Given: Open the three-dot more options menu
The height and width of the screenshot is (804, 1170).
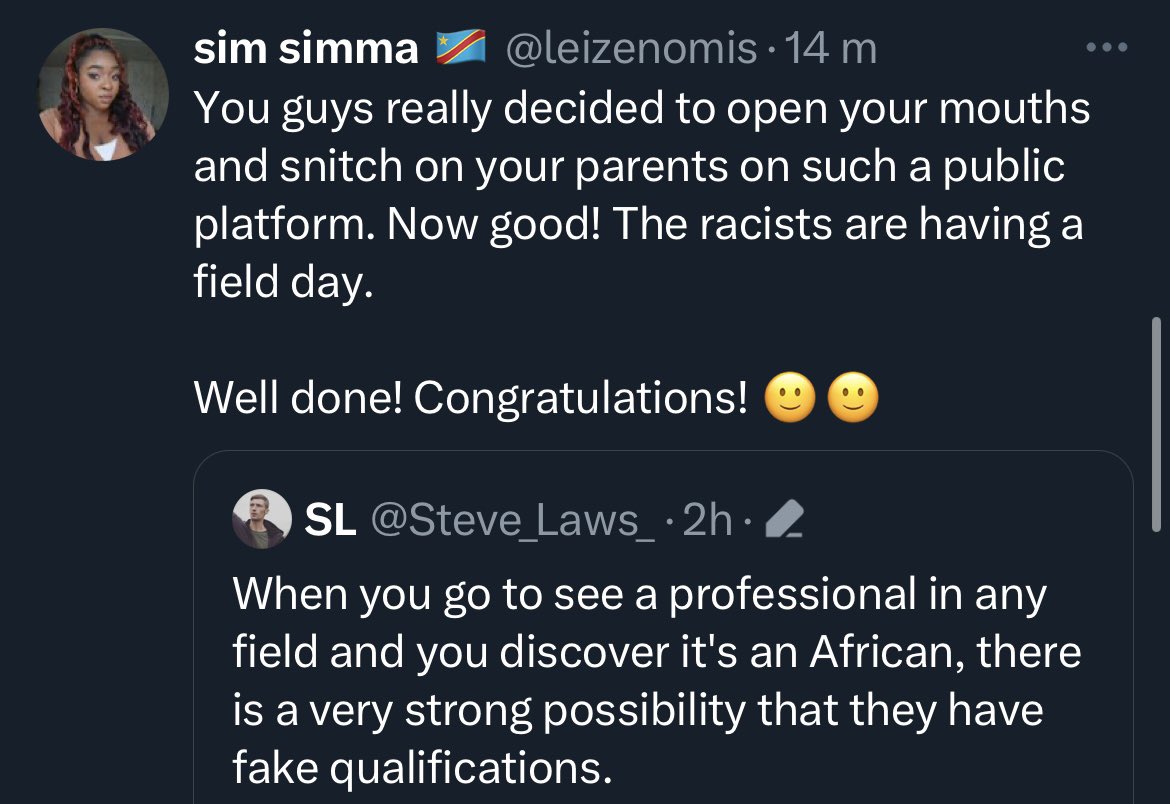Looking at the screenshot, I should (1107, 47).
